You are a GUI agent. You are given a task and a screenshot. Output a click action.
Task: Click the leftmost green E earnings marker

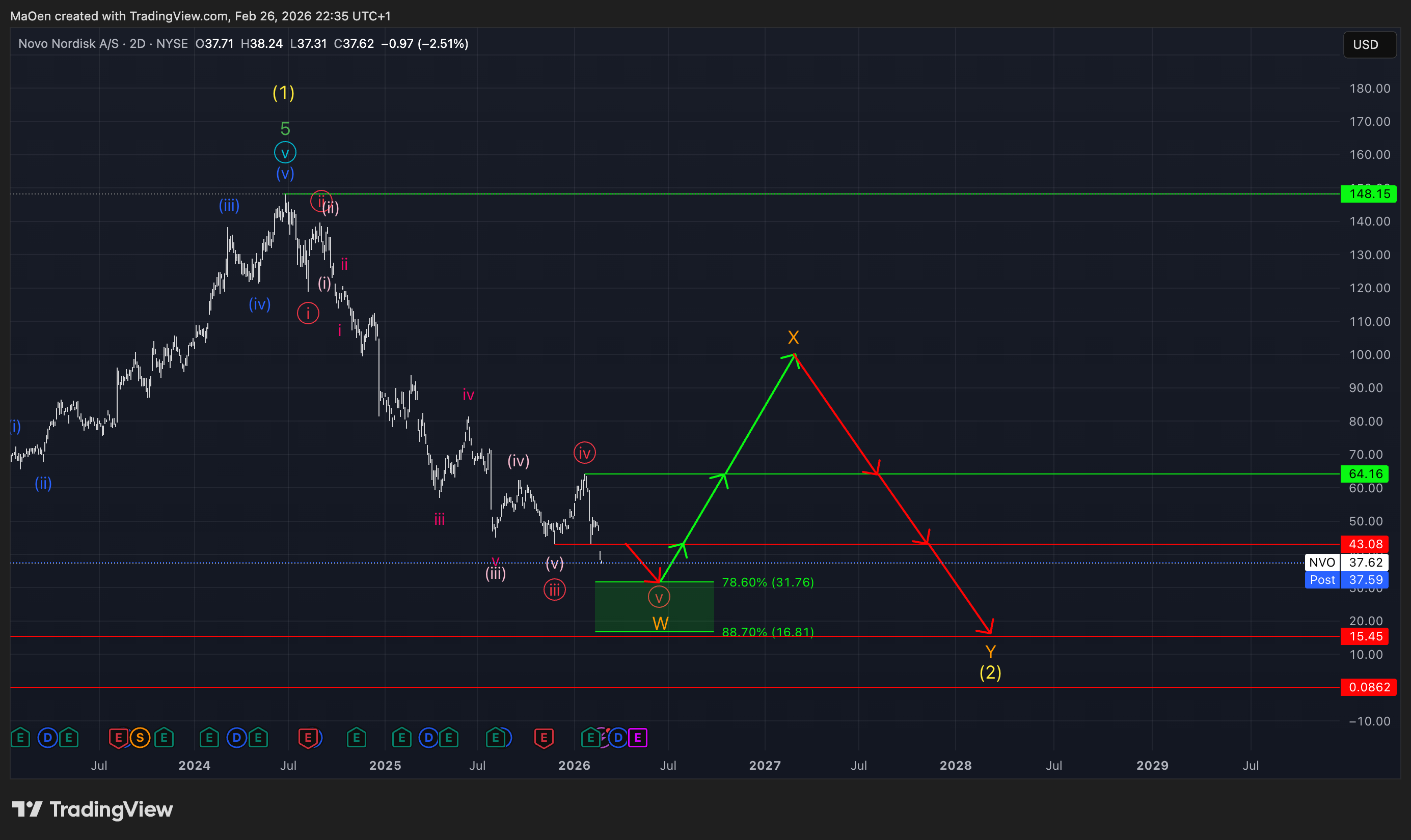click(20, 738)
